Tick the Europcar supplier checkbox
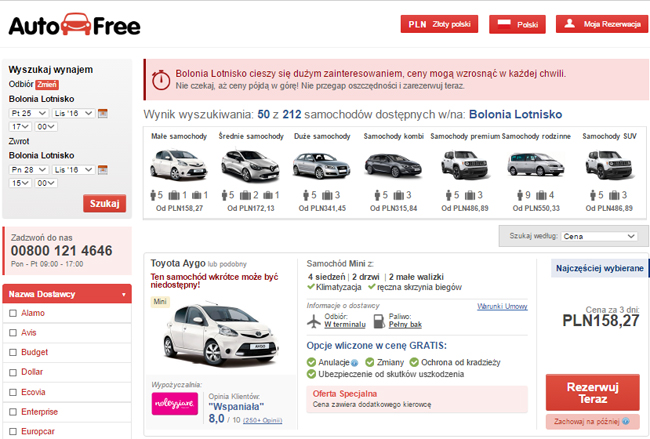 13,432
